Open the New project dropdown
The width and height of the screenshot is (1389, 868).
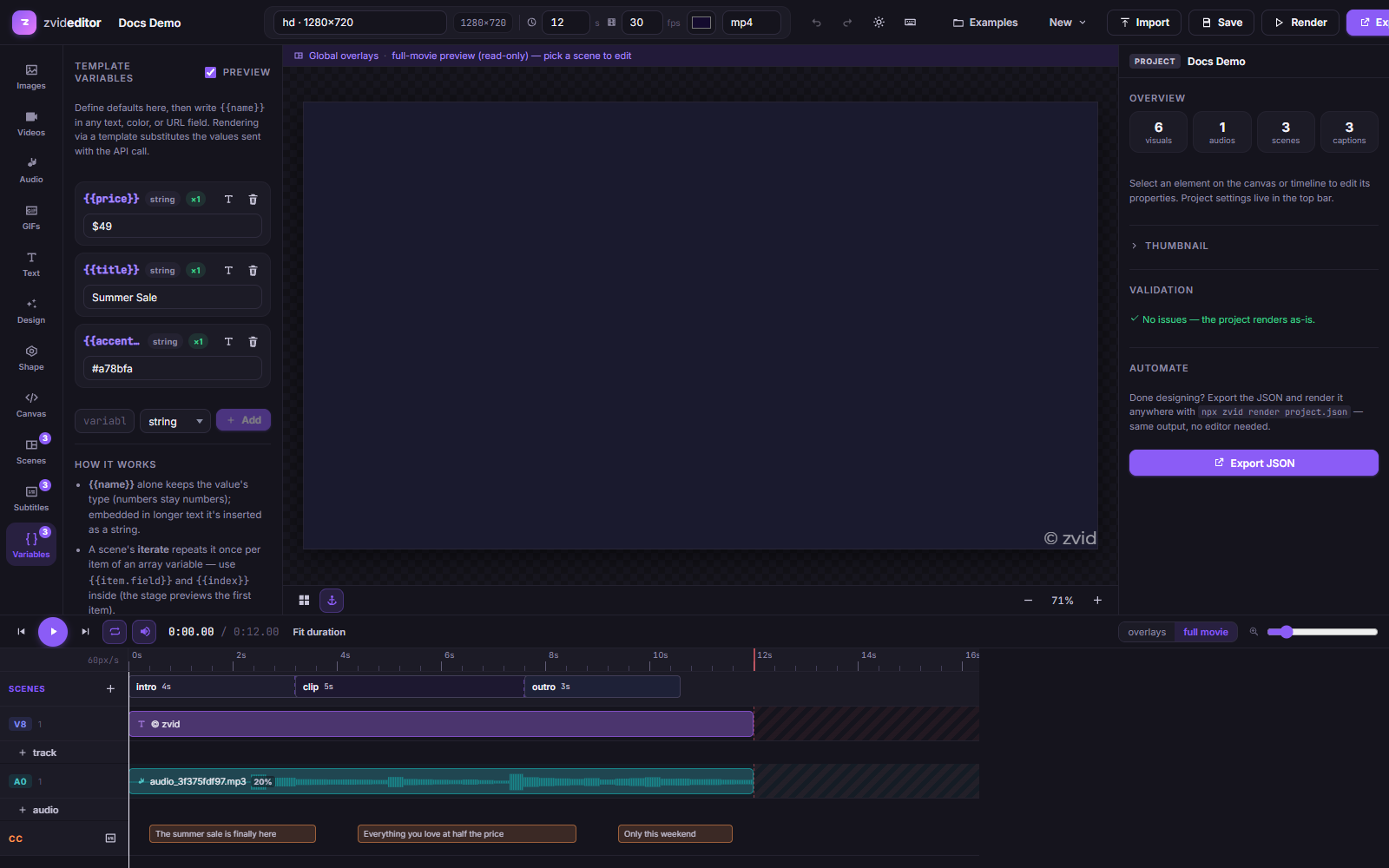click(x=1067, y=23)
